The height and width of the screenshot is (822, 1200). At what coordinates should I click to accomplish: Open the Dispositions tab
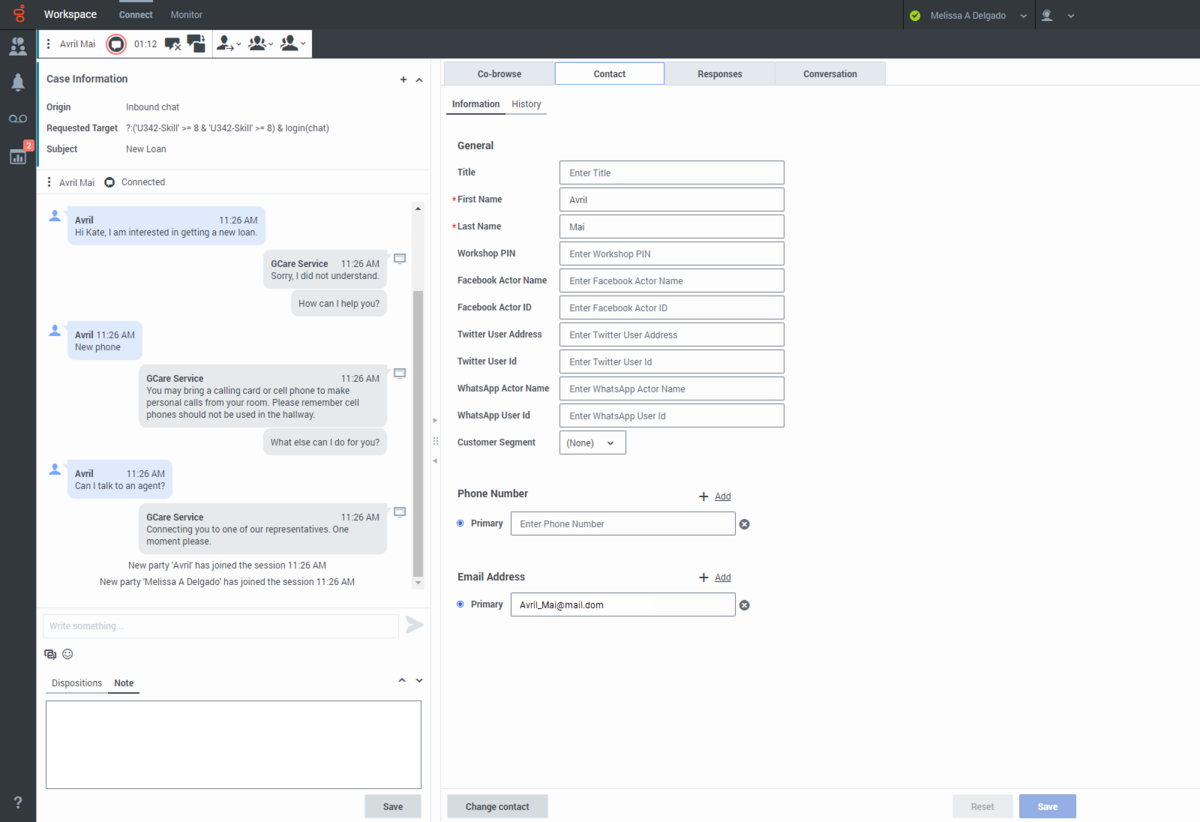coord(77,683)
